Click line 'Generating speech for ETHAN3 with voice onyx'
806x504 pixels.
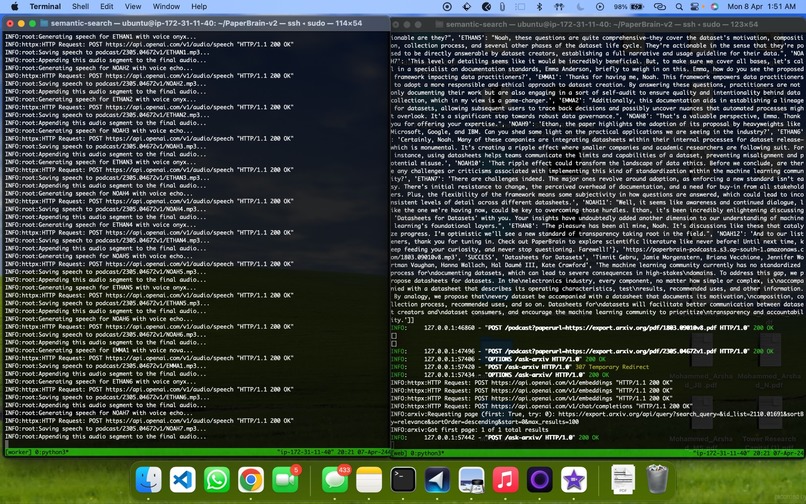[101, 162]
